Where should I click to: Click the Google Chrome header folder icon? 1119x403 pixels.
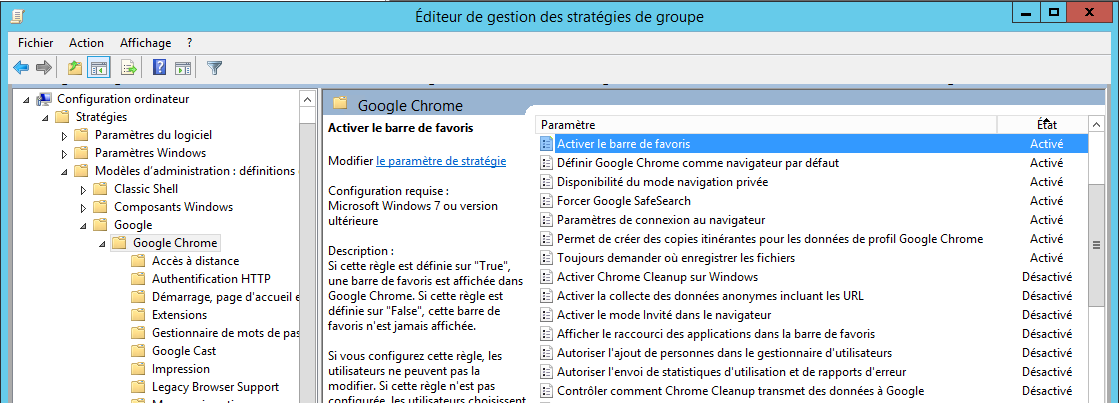click(340, 104)
